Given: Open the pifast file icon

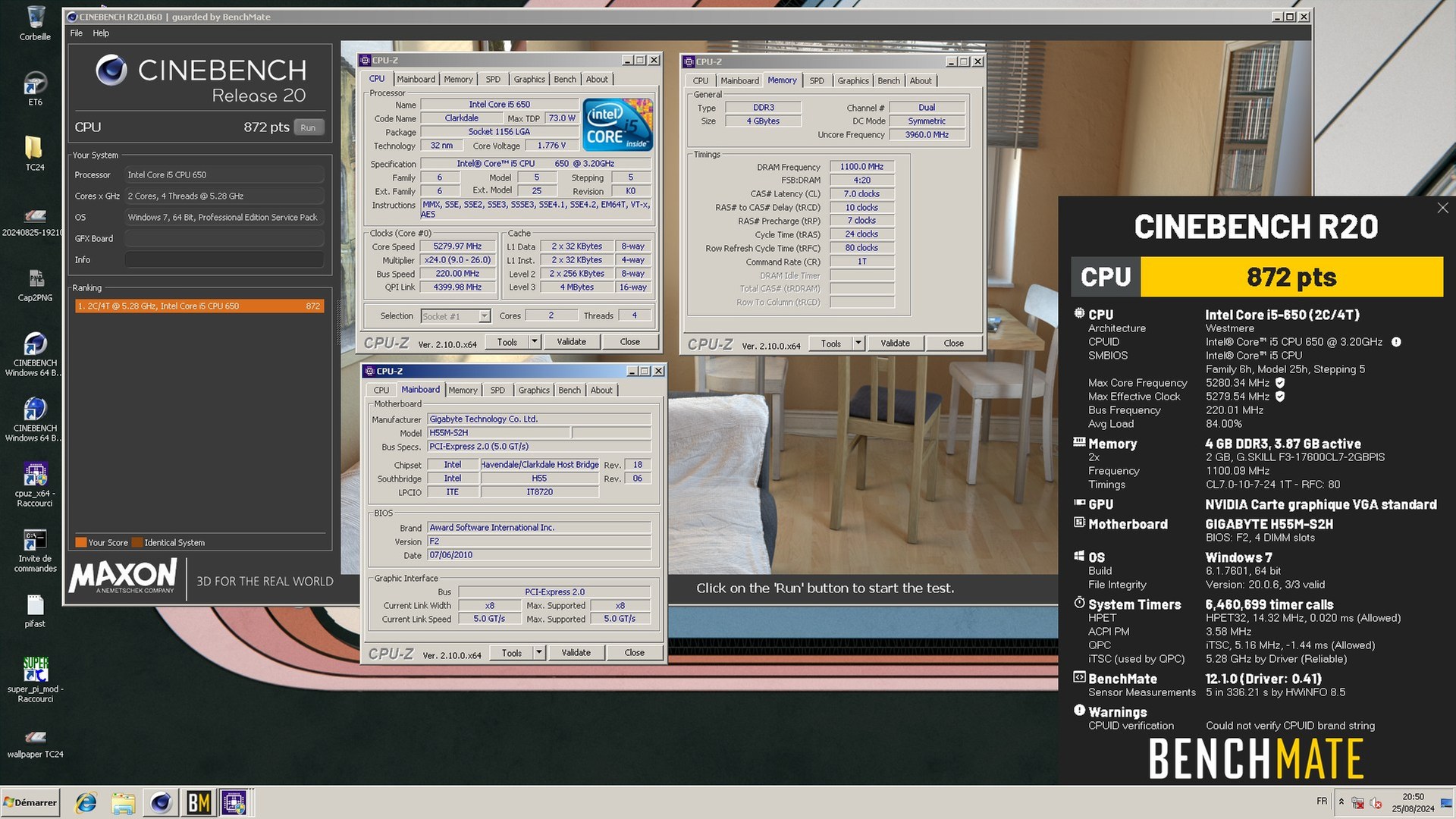Looking at the screenshot, I should coord(35,610).
